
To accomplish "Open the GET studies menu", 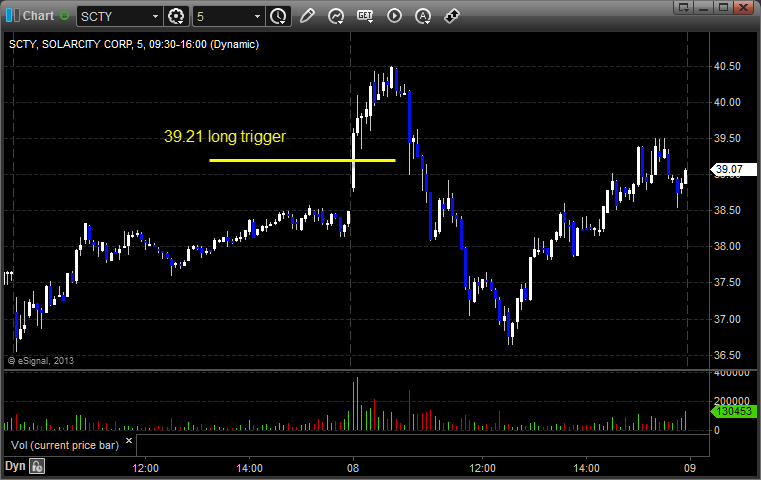I will click(x=365, y=16).
